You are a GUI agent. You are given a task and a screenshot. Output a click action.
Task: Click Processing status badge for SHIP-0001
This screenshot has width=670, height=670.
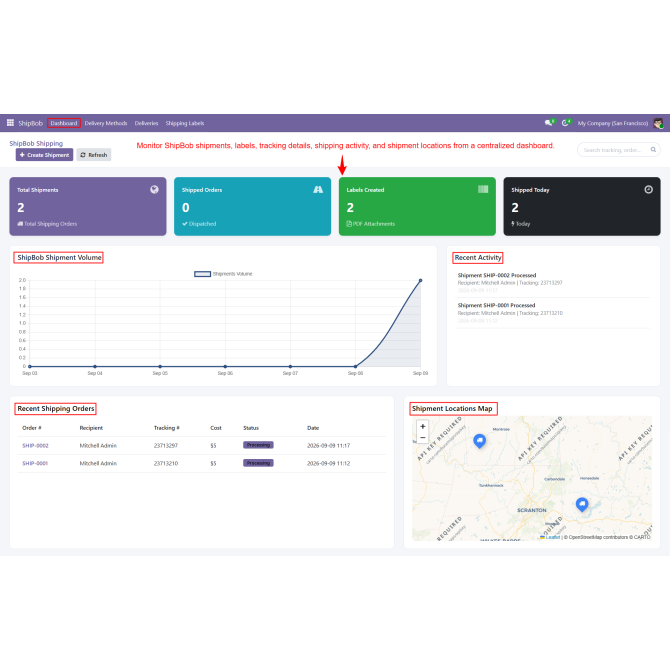tap(258, 463)
